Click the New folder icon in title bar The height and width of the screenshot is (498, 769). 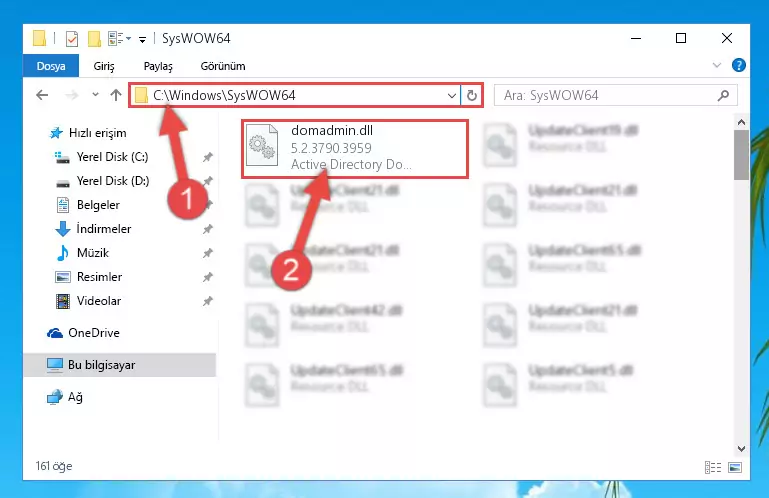(94, 38)
